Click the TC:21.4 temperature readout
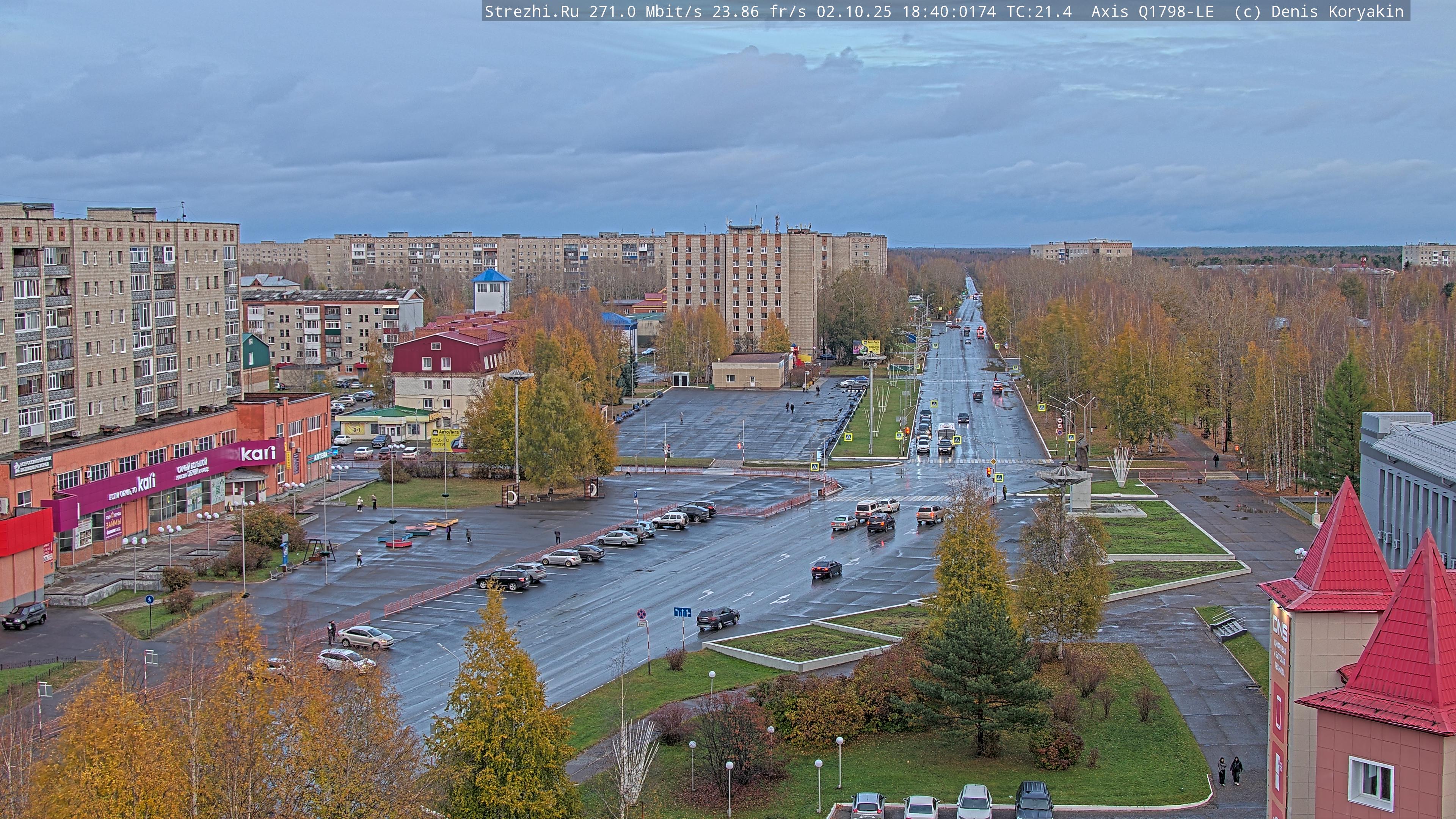Screen dimensions: 1456x819 point(1039,11)
